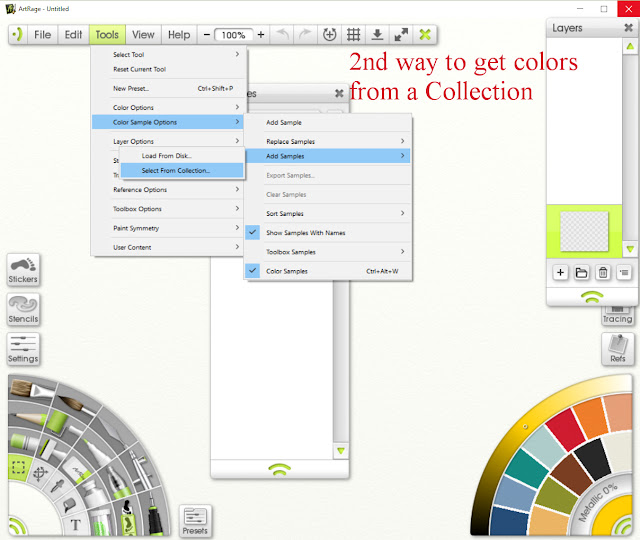
Task: Choose Load From Disk... menu item
Action: [x=182, y=156]
